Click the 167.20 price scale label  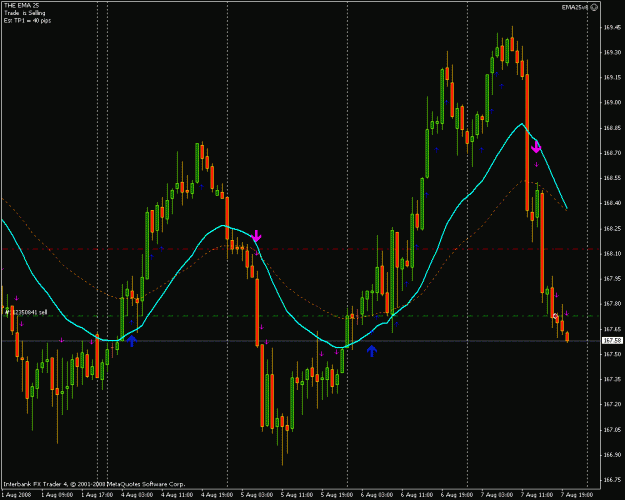pyautogui.click(x=613, y=404)
